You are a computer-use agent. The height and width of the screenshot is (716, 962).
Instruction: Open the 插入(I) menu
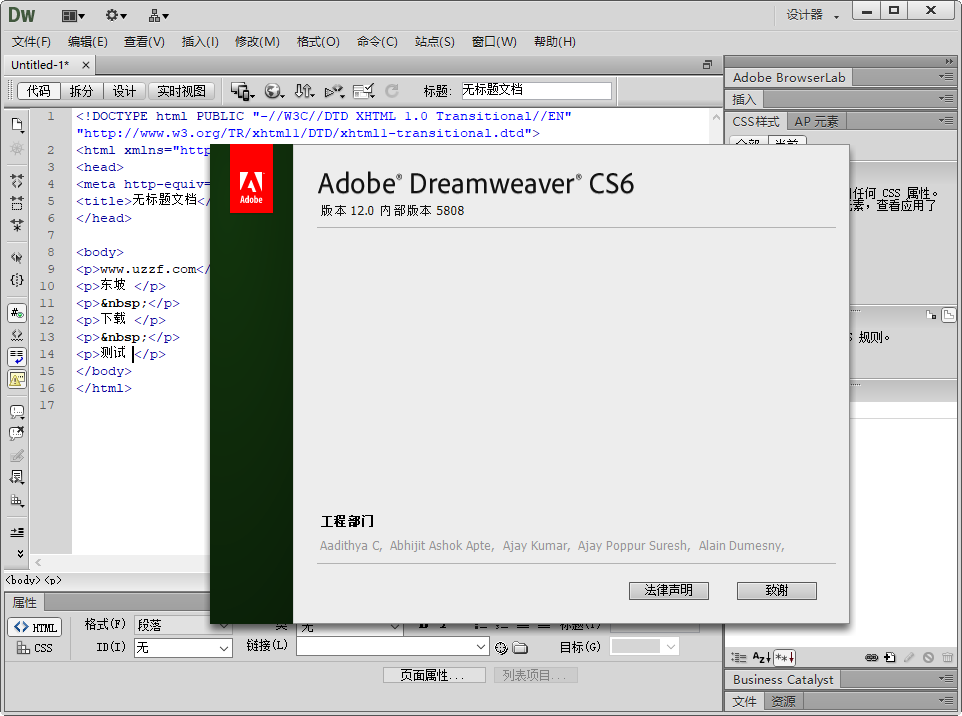tap(200, 42)
